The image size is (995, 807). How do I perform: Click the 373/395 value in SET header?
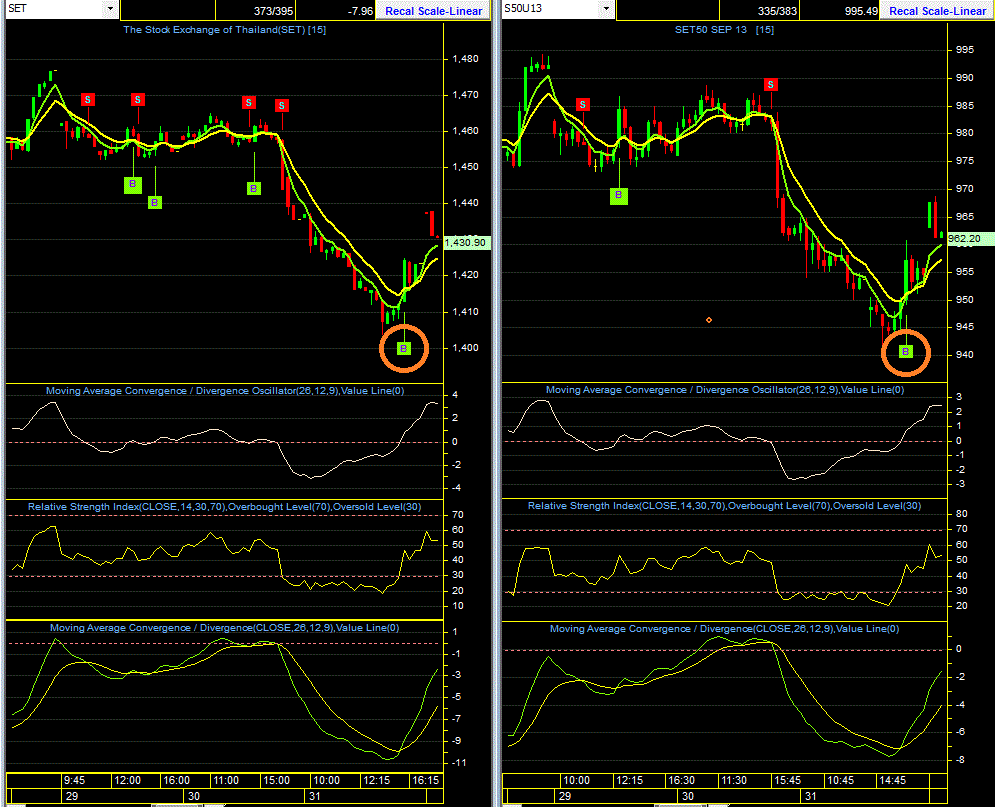click(x=273, y=11)
